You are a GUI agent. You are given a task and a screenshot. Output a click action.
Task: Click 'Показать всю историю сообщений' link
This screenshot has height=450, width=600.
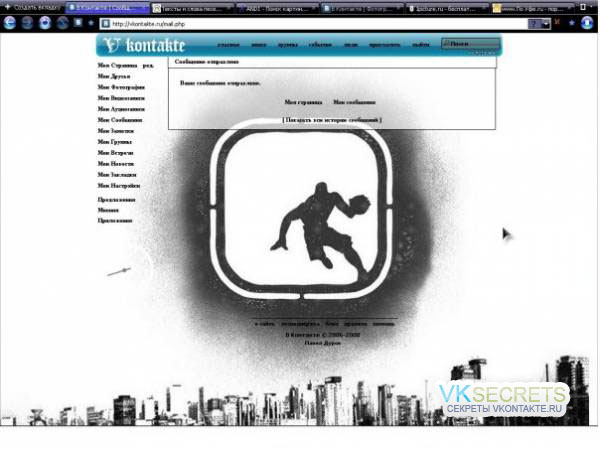(332, 120)
